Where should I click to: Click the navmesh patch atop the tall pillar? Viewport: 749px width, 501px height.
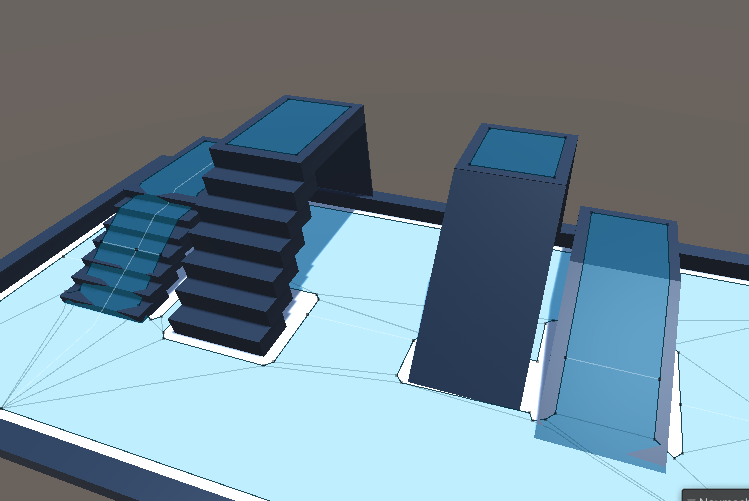tap(517, 153)
